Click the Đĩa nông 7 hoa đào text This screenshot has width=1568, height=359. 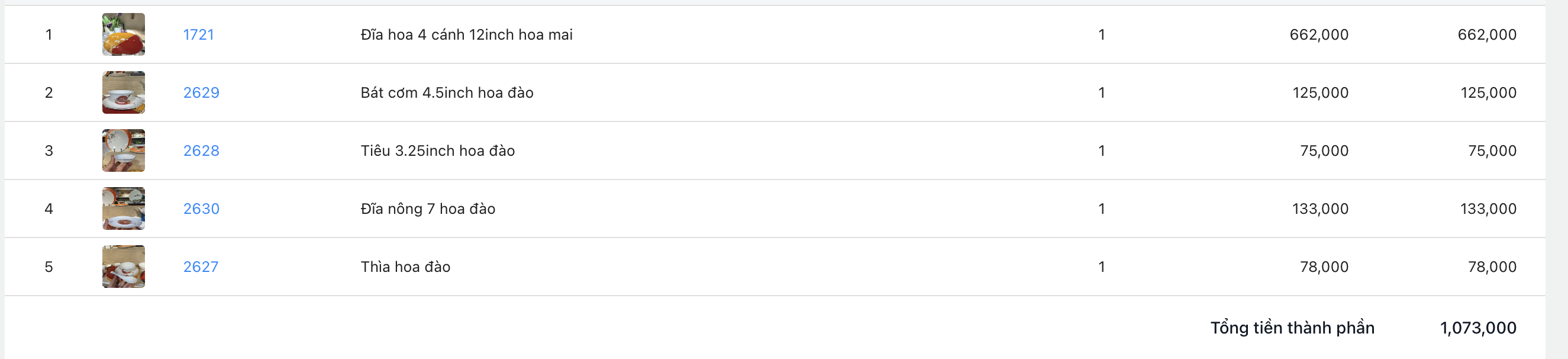[428, 209]
